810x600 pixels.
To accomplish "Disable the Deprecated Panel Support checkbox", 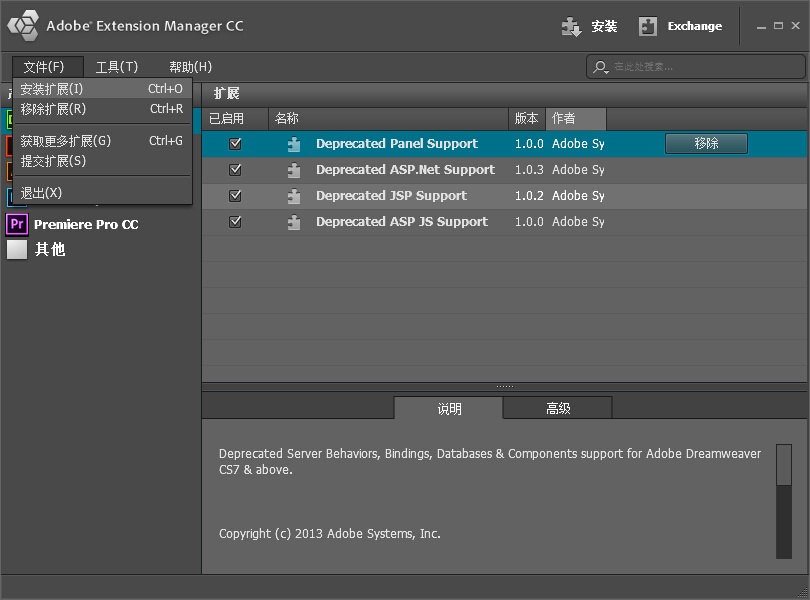I will pyautogui.click(x=235, y=144).
